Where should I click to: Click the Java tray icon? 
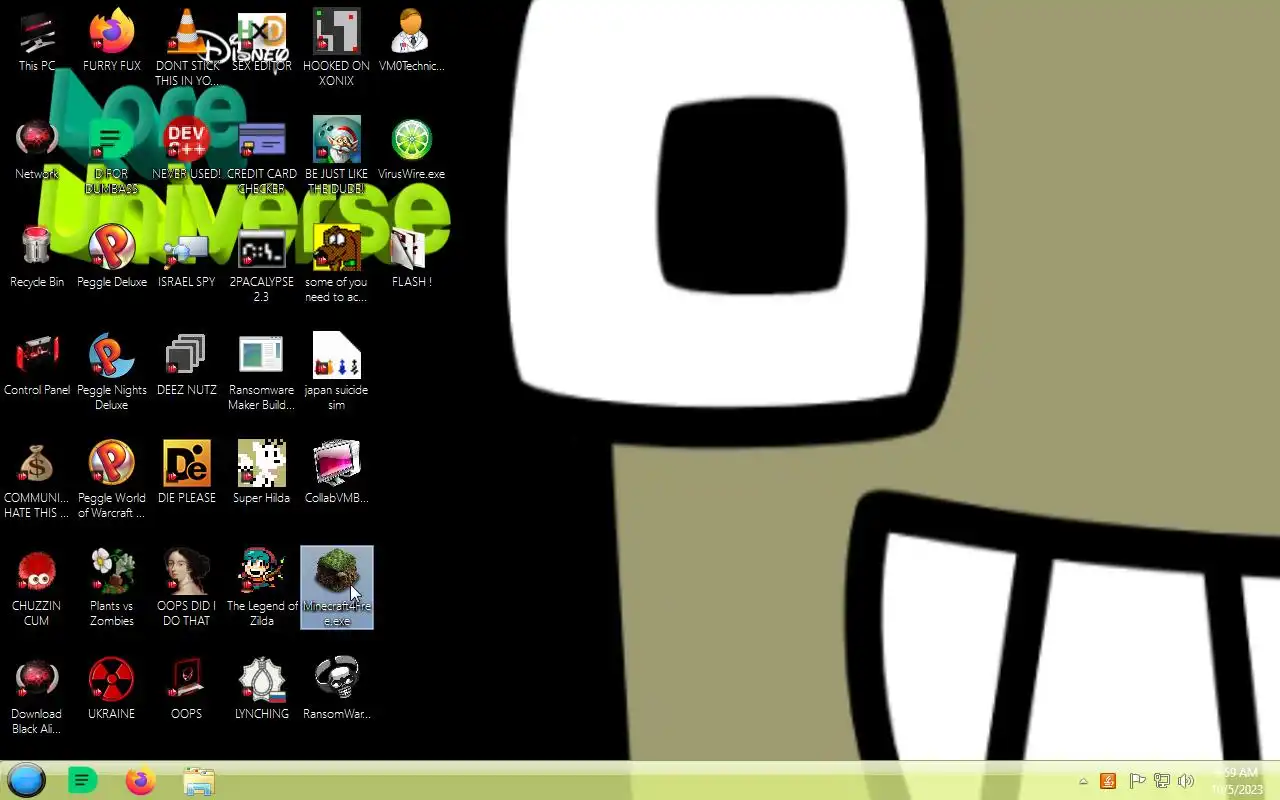(1108, 781)
